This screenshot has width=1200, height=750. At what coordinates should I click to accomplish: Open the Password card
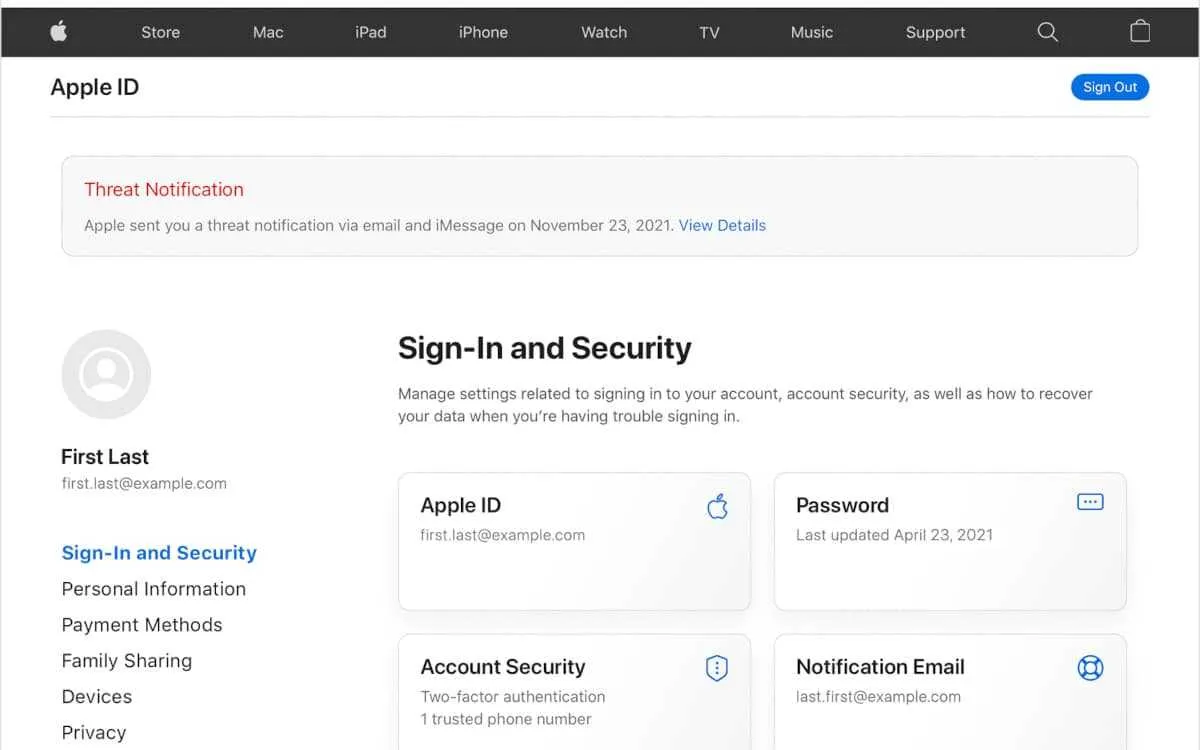(950, 541)
